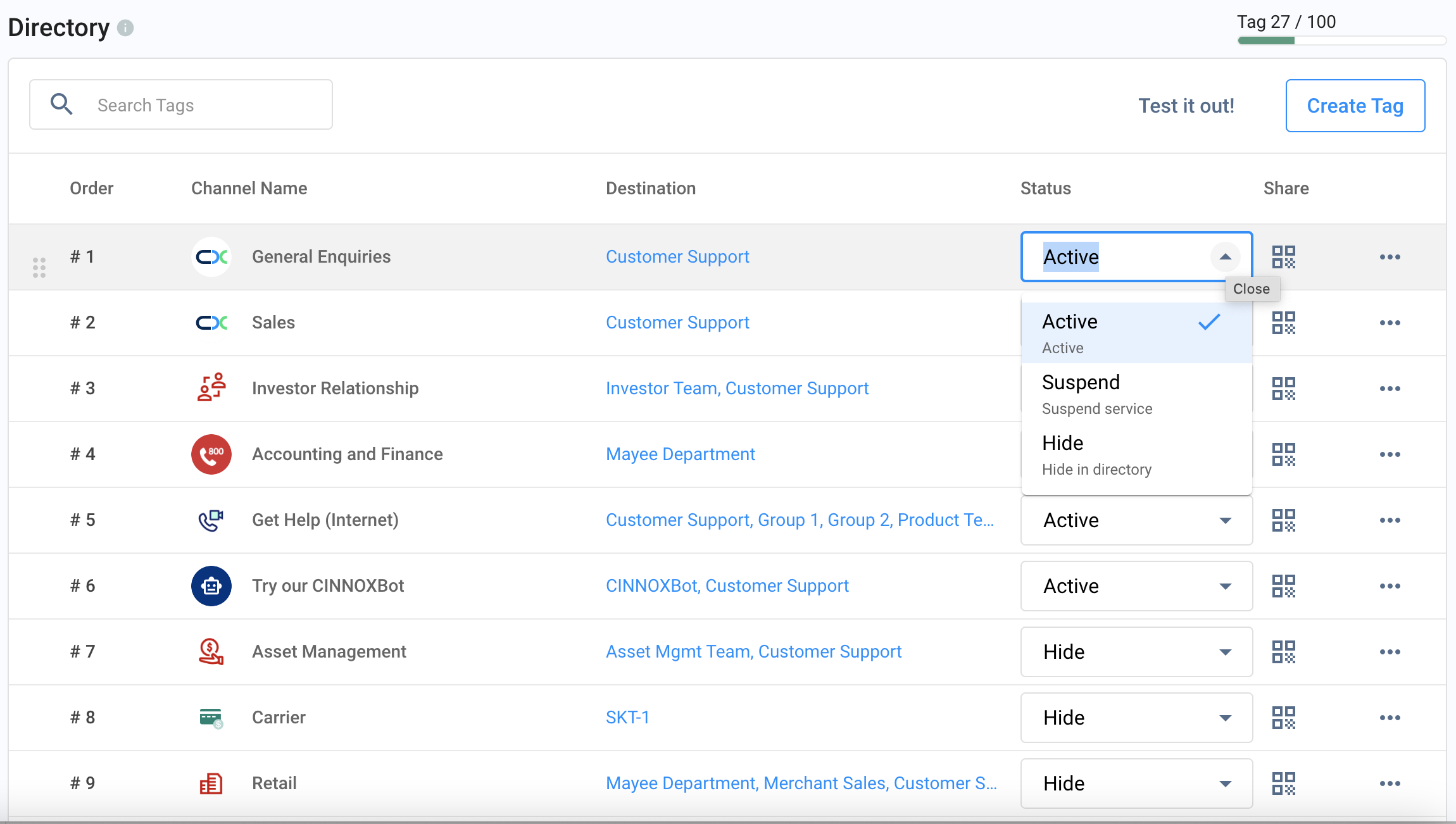The width and height of the screenshot is (1456, 824).
Task: Open QR code for Retail
Action: [x=1284, y=783]
